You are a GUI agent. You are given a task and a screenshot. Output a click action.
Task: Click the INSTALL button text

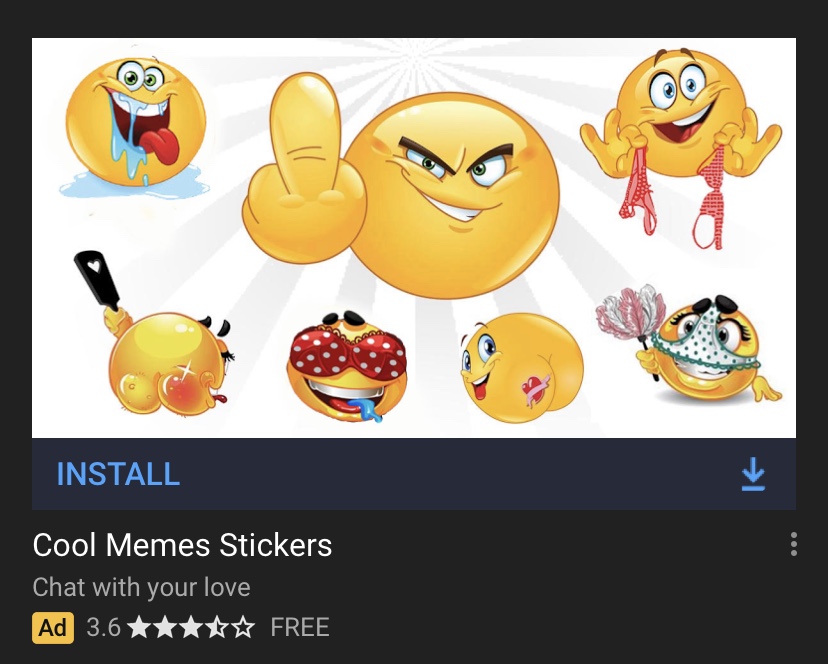point(118,474)
